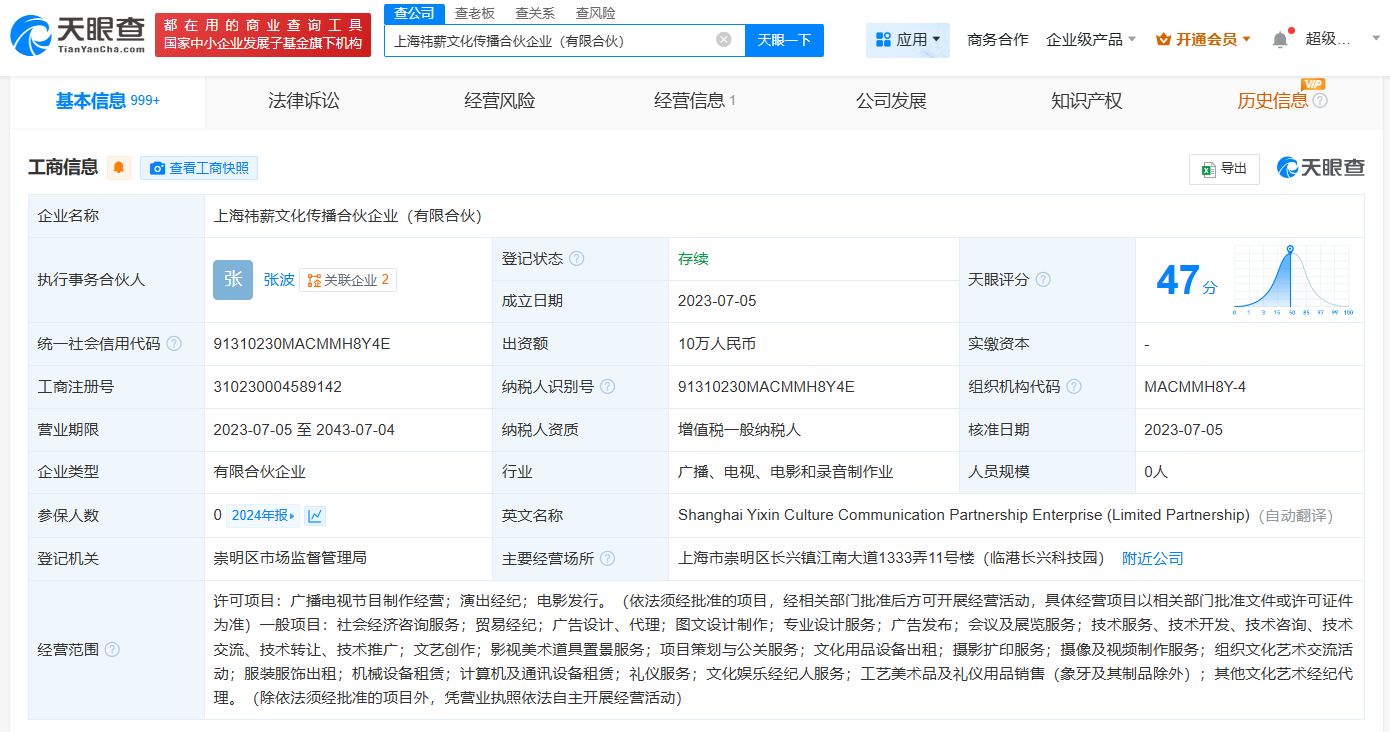Open the insured count trend chart icon
This screenshot has width=1390, height=732.
point(315,516)
